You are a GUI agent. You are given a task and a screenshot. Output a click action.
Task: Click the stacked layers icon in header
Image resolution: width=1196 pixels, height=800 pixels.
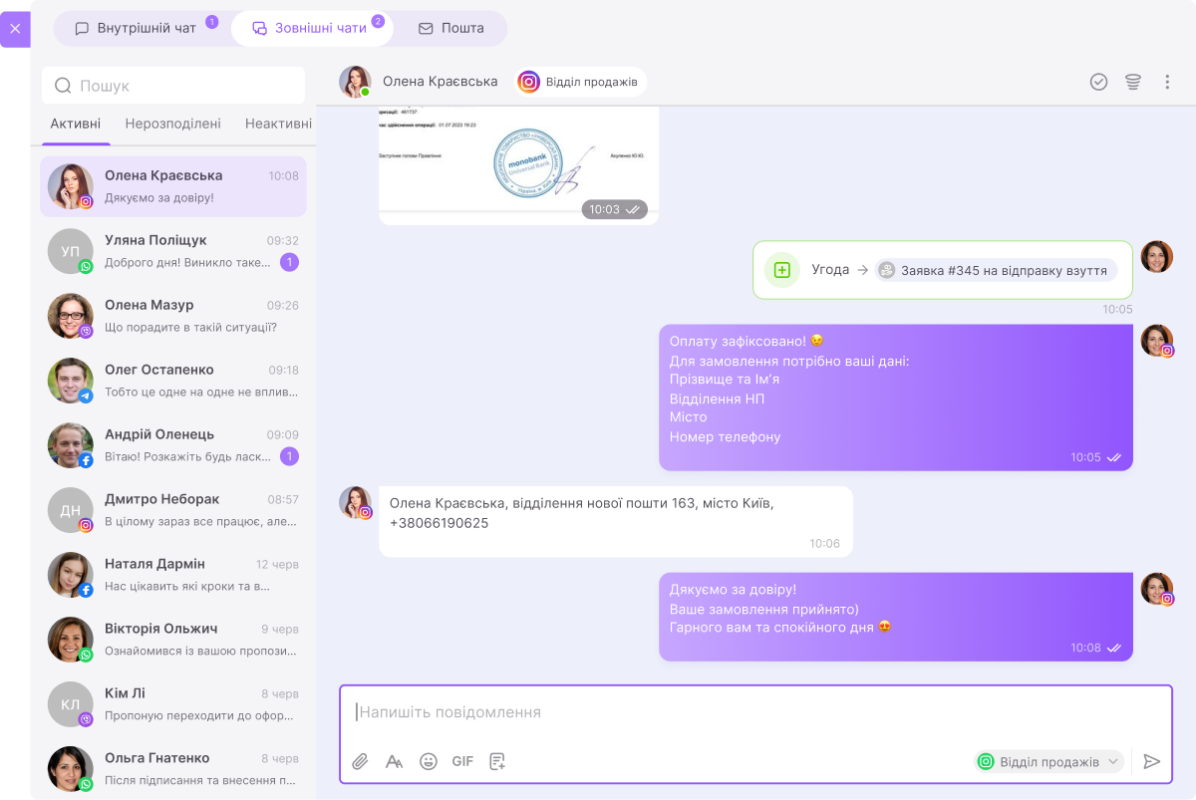pos(1132,82)
